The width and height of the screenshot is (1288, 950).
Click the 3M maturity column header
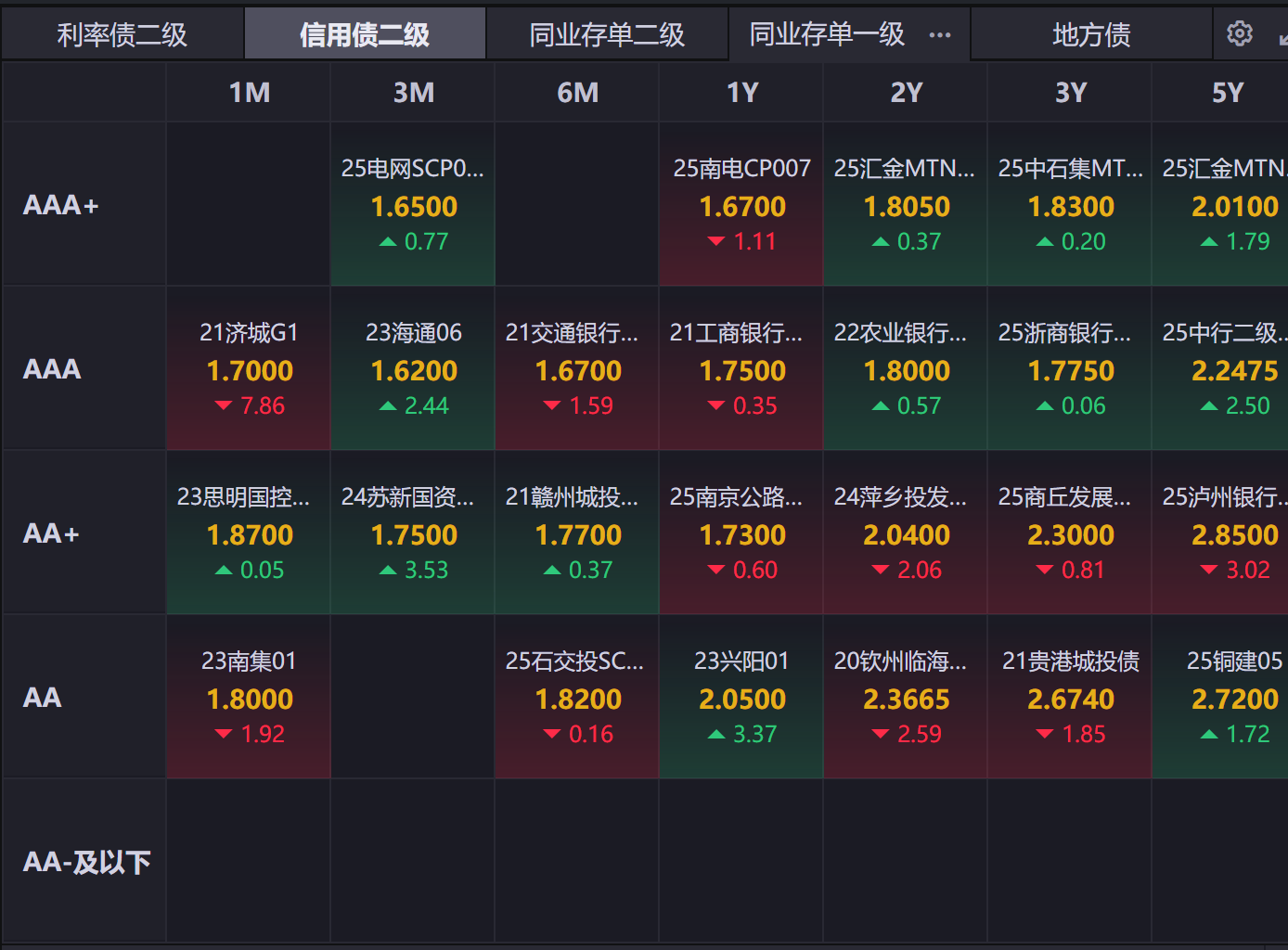(x=413, y=93)
